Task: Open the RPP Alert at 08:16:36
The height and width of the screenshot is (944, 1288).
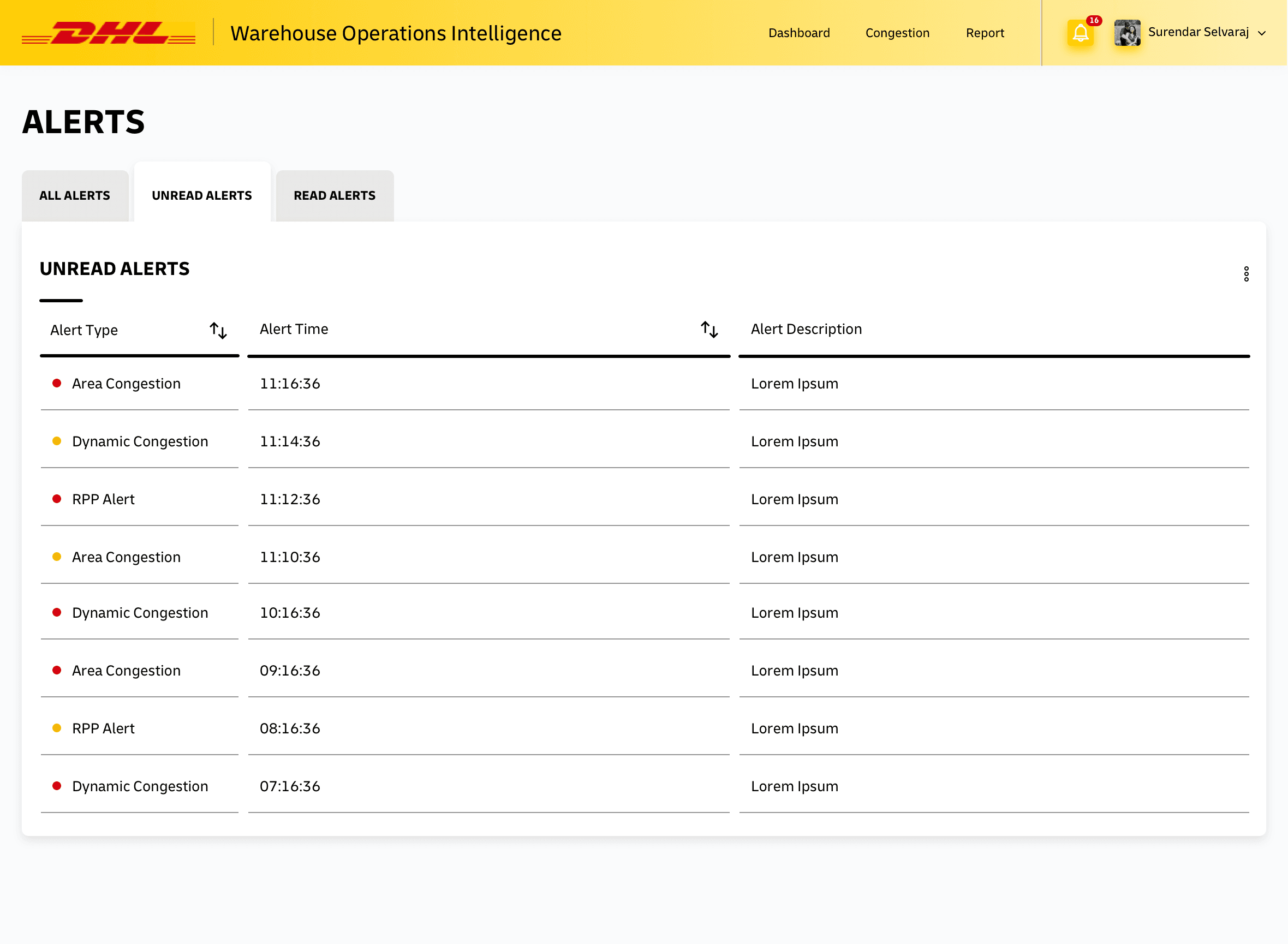Action: point(645,728)
